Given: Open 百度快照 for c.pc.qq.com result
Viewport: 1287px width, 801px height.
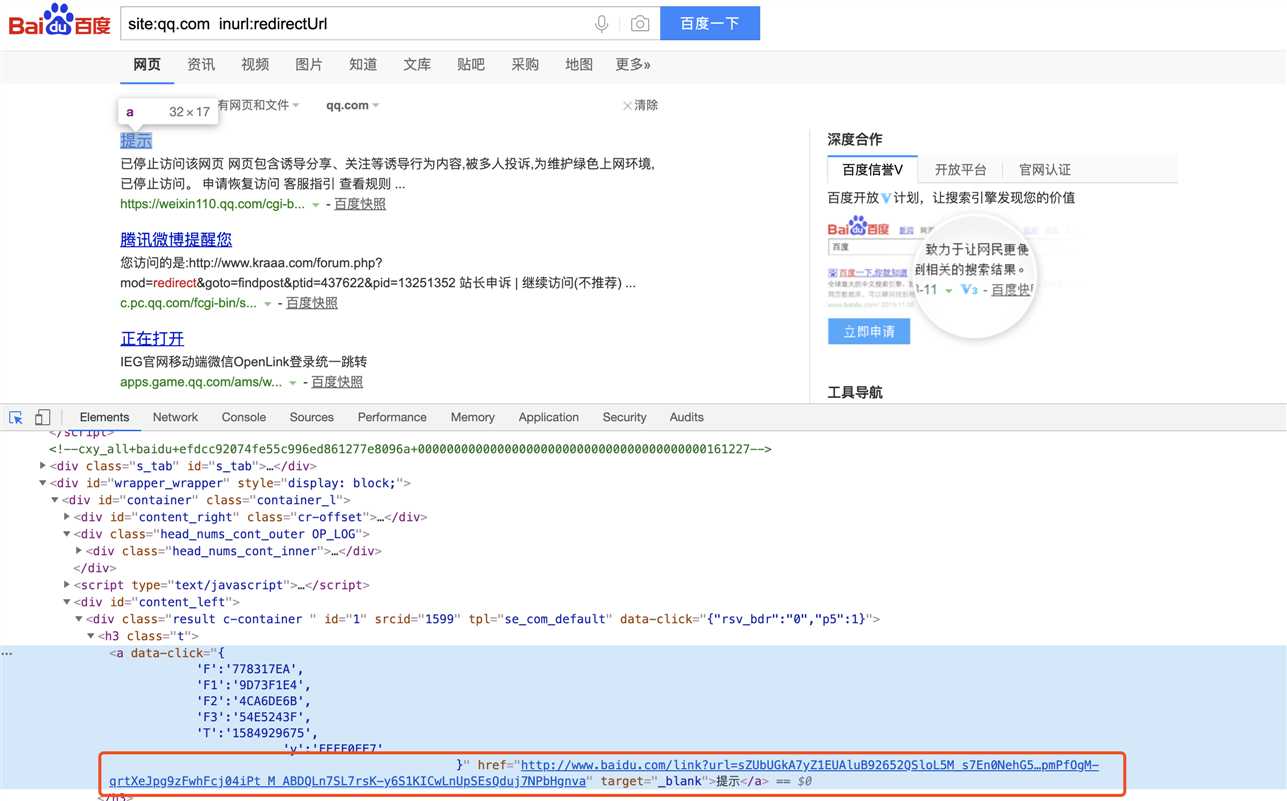Looking at the screenshot, I should [x=312, y=303].
